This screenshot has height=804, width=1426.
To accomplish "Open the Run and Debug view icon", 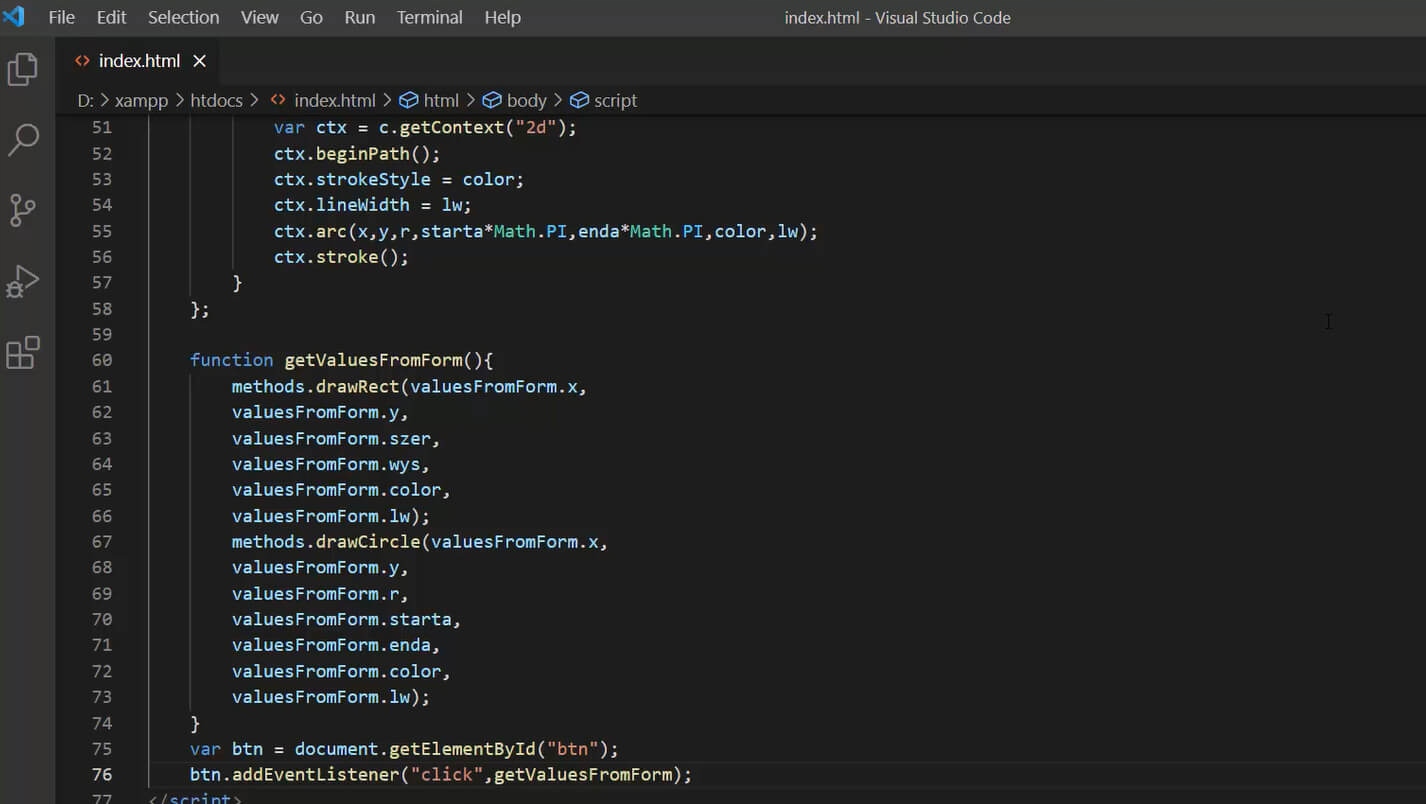I will (23, 282).
